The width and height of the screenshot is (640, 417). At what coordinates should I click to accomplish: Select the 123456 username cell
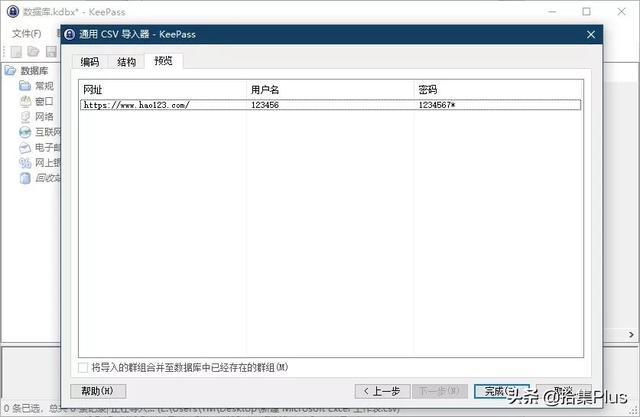265,105
